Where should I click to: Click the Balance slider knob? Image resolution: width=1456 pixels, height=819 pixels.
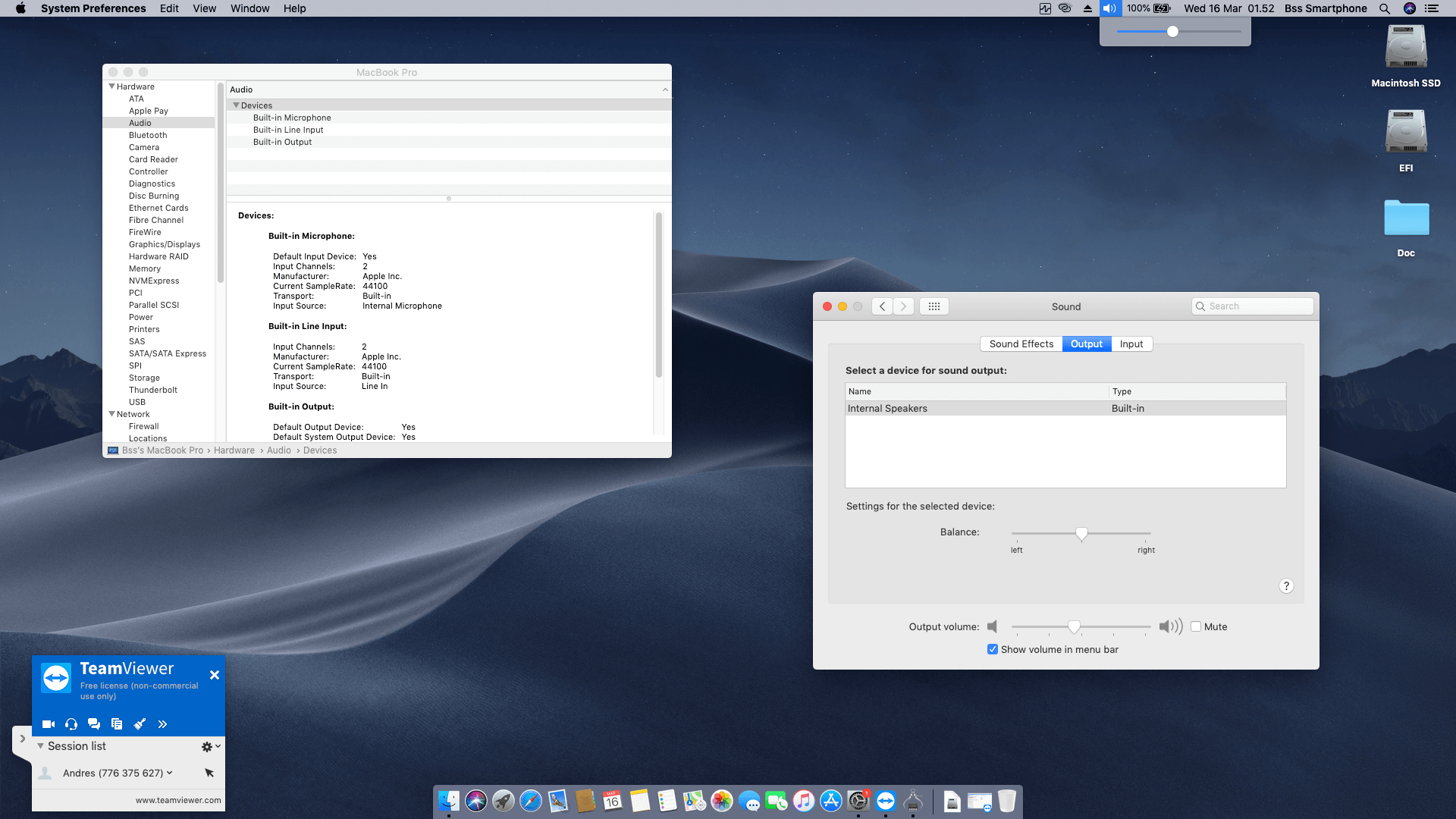[1081, 534]
